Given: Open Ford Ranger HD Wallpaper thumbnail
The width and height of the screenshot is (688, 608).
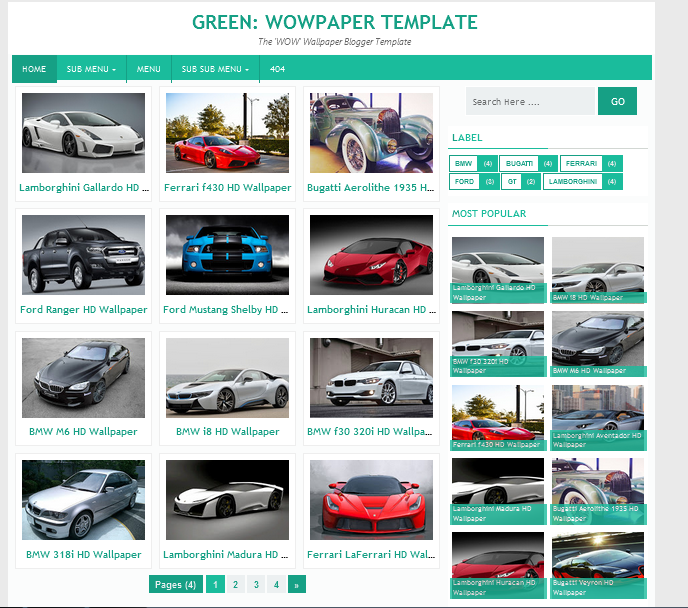Looking at the screenshot, I should point(83,255).
